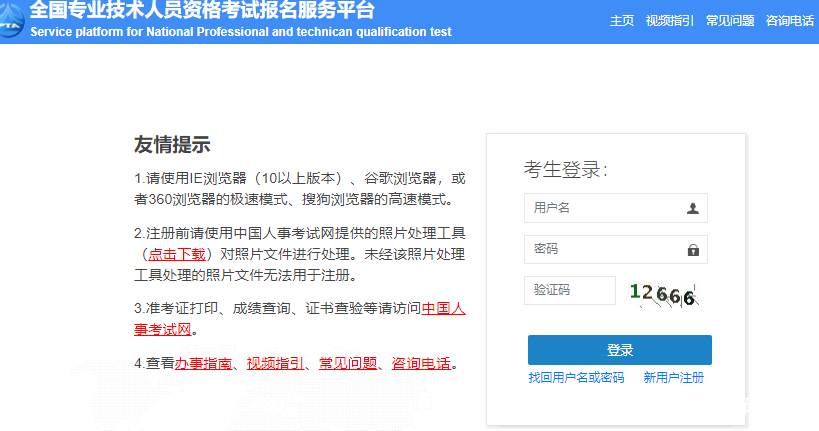Screen dimensions: 819x431
Task: Open the red 中国人事考试网 link
Action: [x=443, y=308]
